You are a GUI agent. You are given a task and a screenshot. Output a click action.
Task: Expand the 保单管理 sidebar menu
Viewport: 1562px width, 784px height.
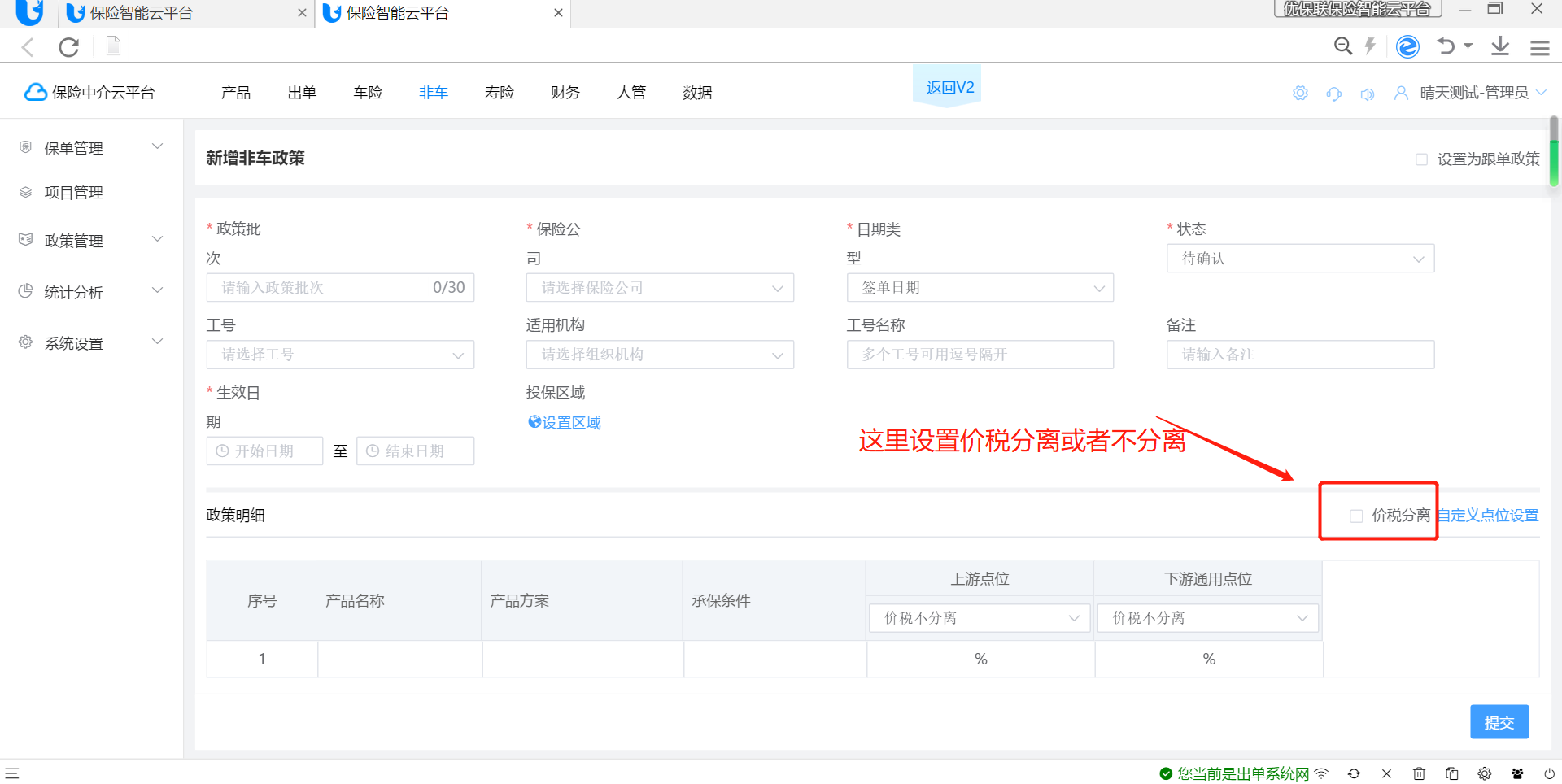158,146
